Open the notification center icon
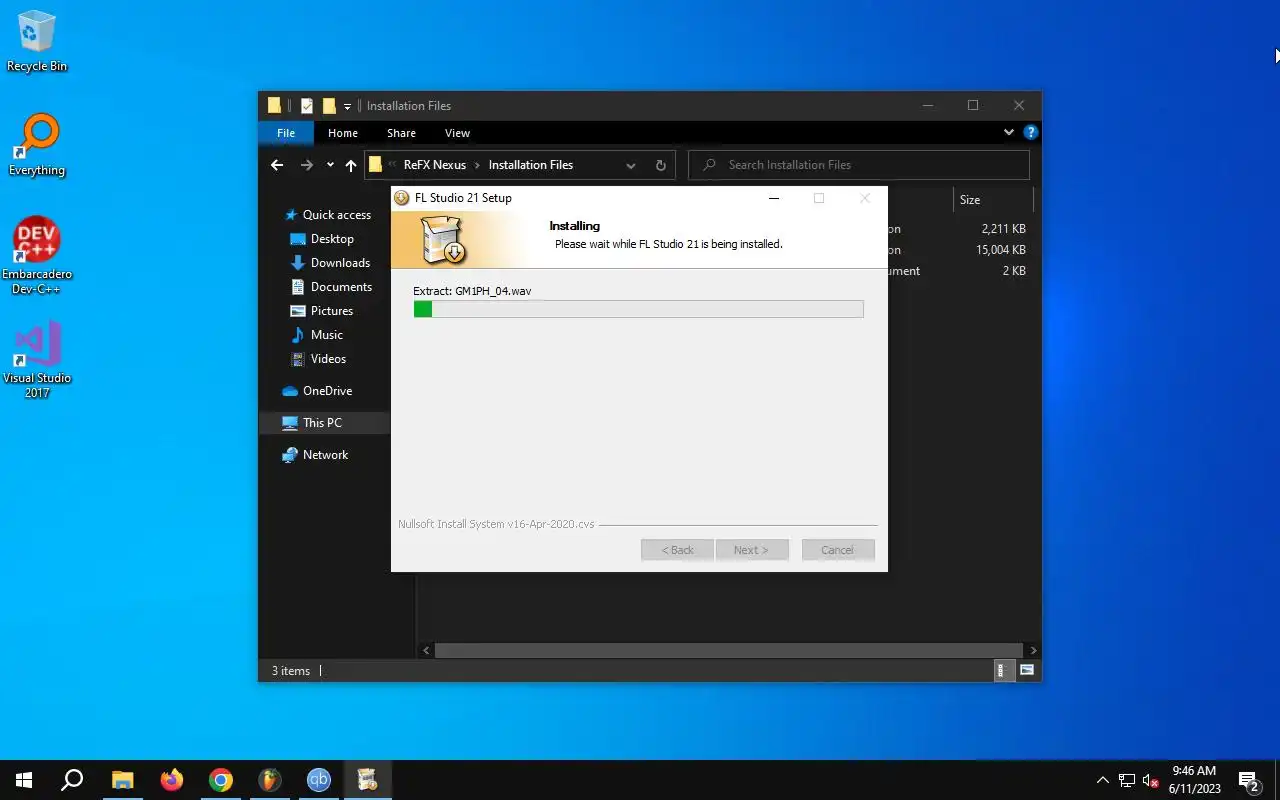The width and height of the screenshot is (1280, 800). (1248, 780)
